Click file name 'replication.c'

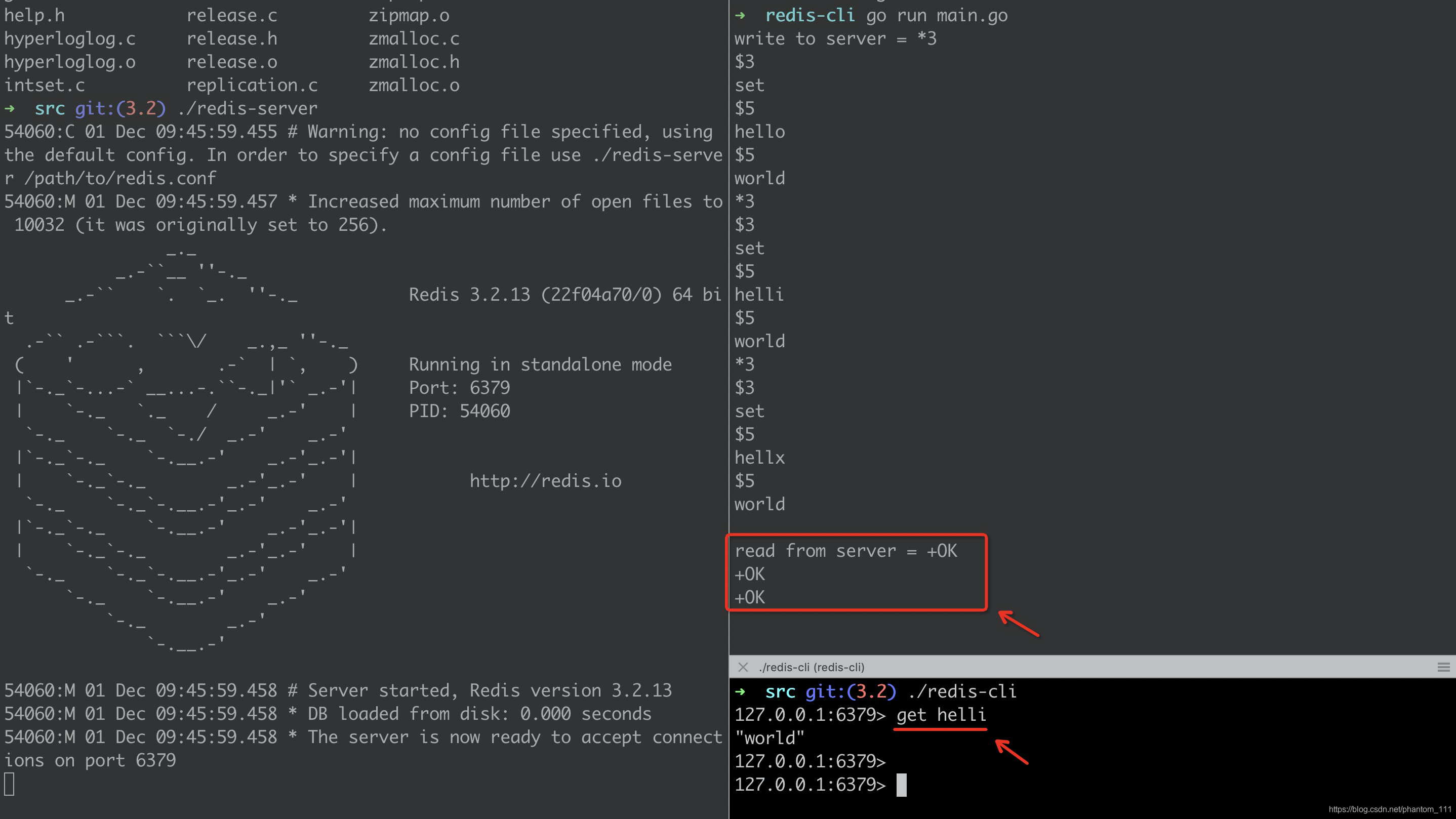252,86
